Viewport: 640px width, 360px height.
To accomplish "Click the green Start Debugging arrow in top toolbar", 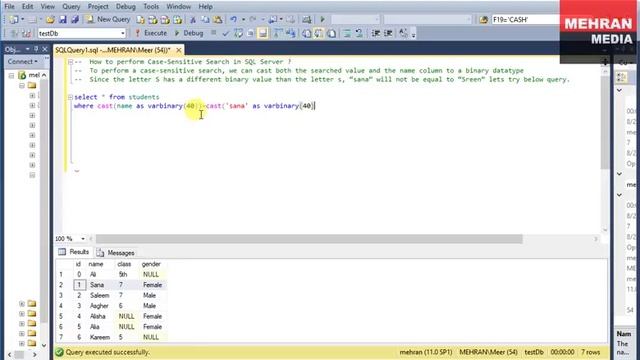I will pos(322,20).
